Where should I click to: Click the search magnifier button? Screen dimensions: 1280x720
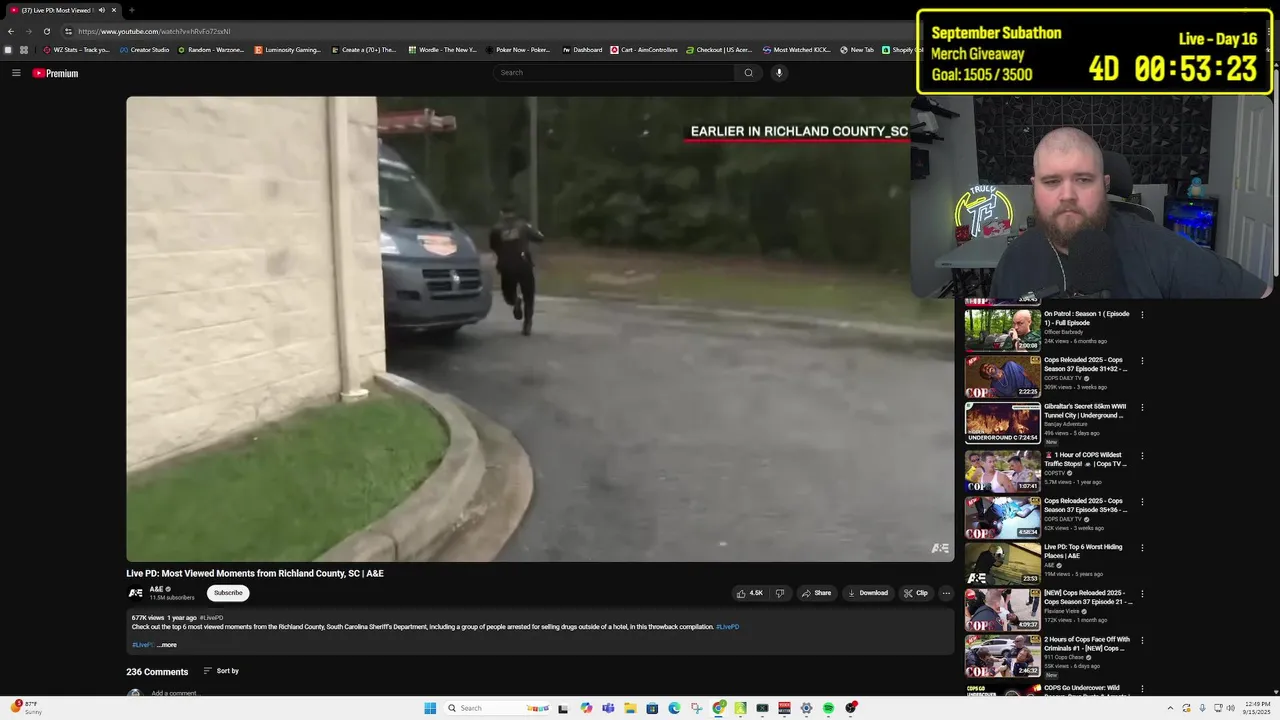748,73
